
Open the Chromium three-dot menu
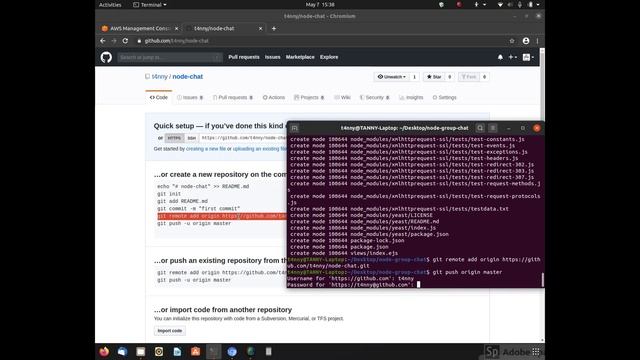pos(538,41)
